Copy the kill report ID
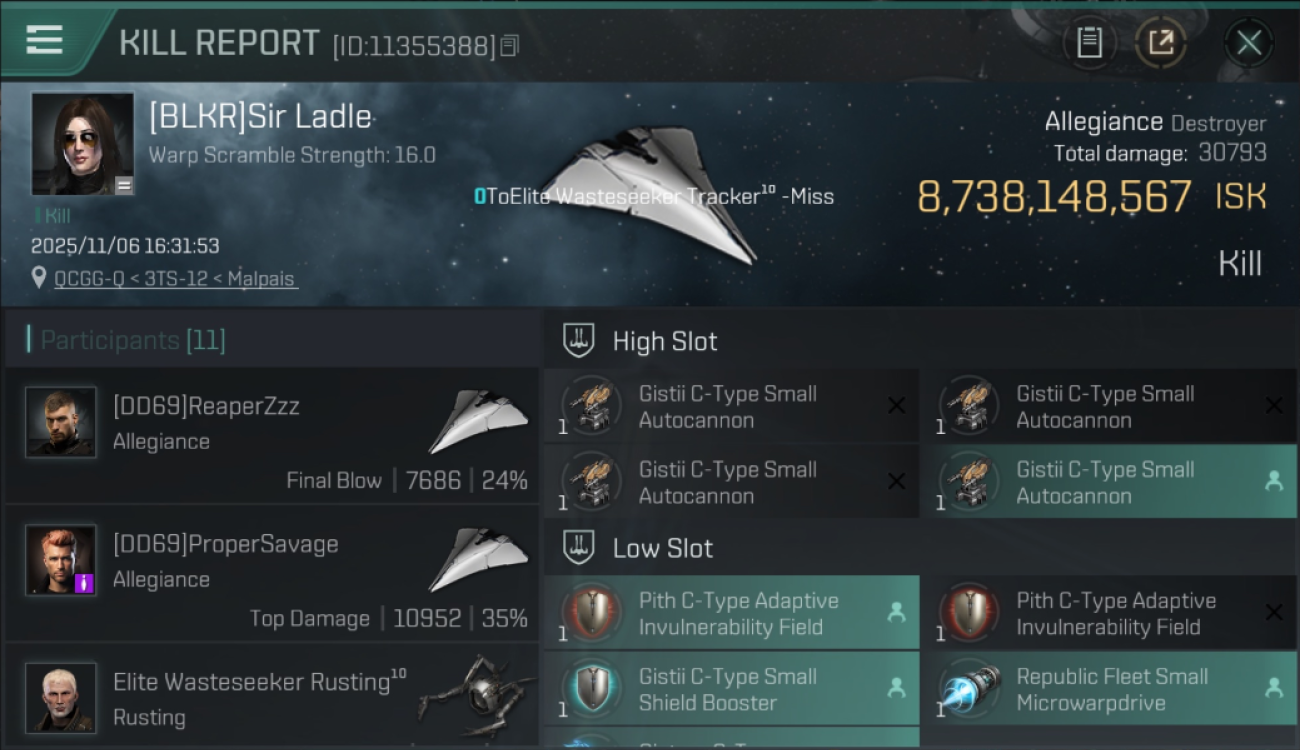1300x750 pixels. (510, 46)
